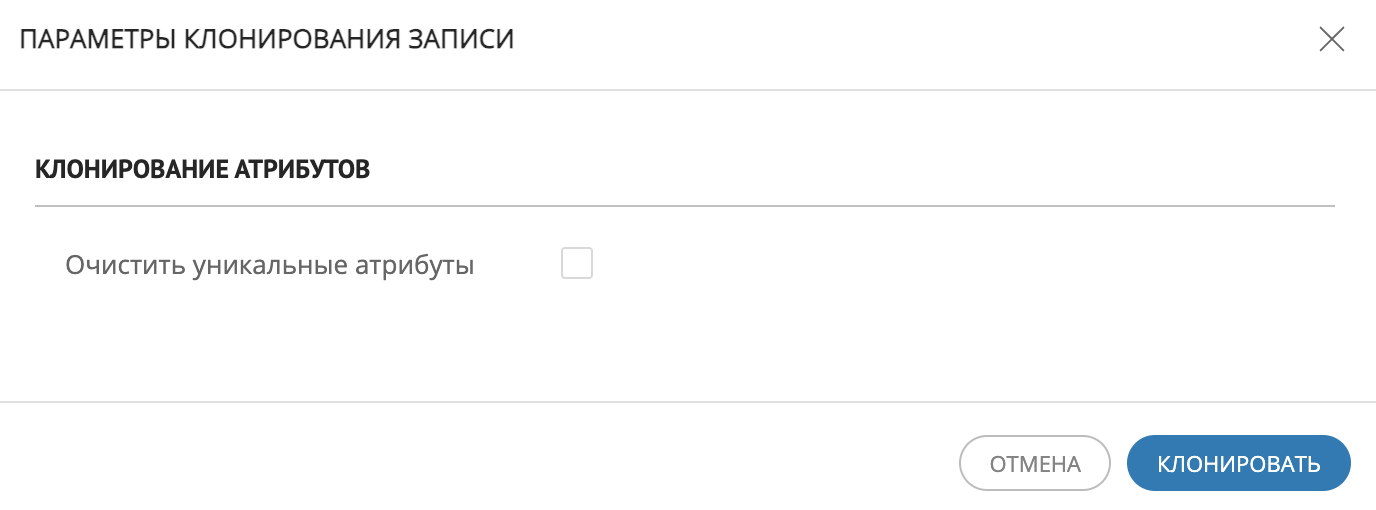Image resolution: width=1376 pixels, height=510 pixels.
Task: Enable the 'Очистить уникальные атрибуты' checkbox
Action: point(577,264)
